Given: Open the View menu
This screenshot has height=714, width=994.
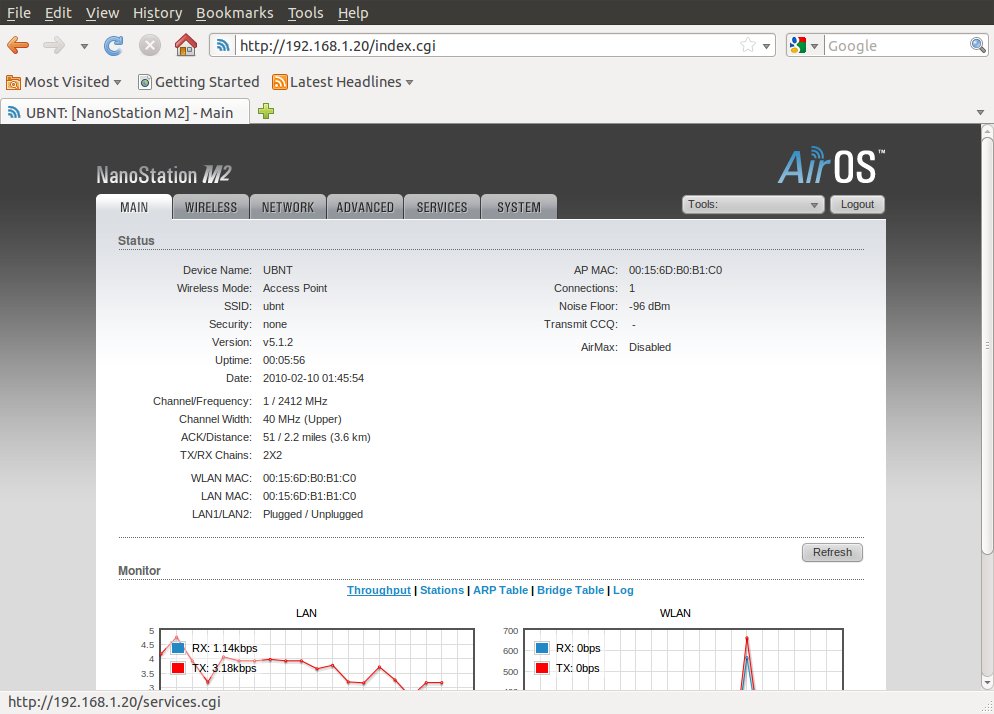Looking at the screenshot, I should point(102,13).
